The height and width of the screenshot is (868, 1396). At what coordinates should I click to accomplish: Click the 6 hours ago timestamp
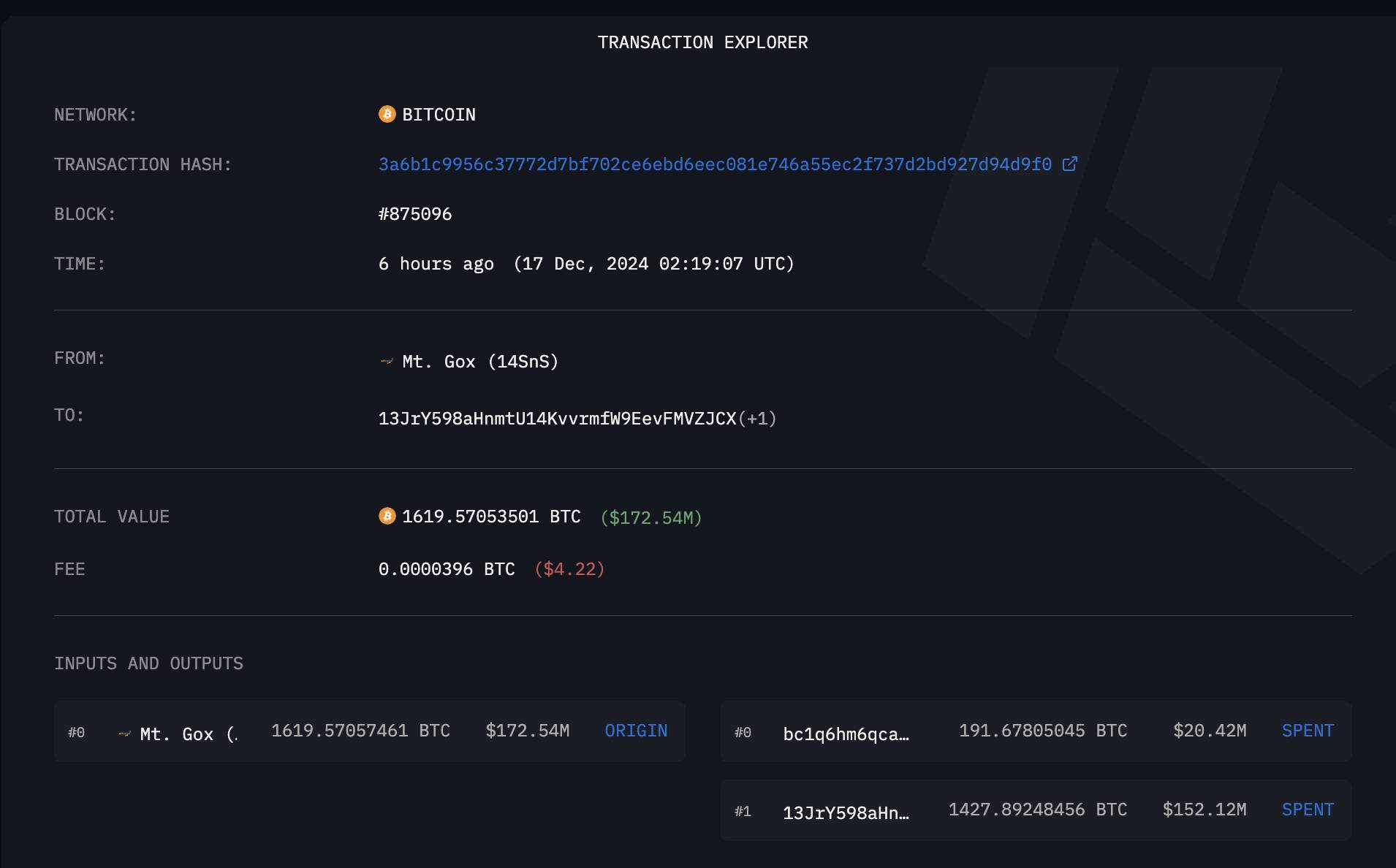(x=436, y=264)
